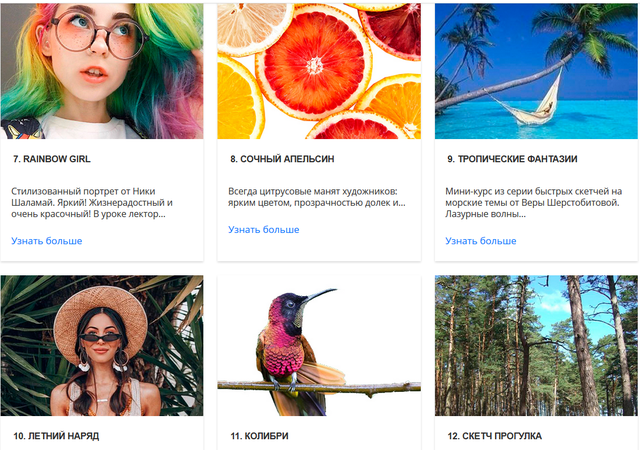Screen dimensions: 640x450
Task: Open the pine forest photo thumbnail
Action: [x=536, y=345]
